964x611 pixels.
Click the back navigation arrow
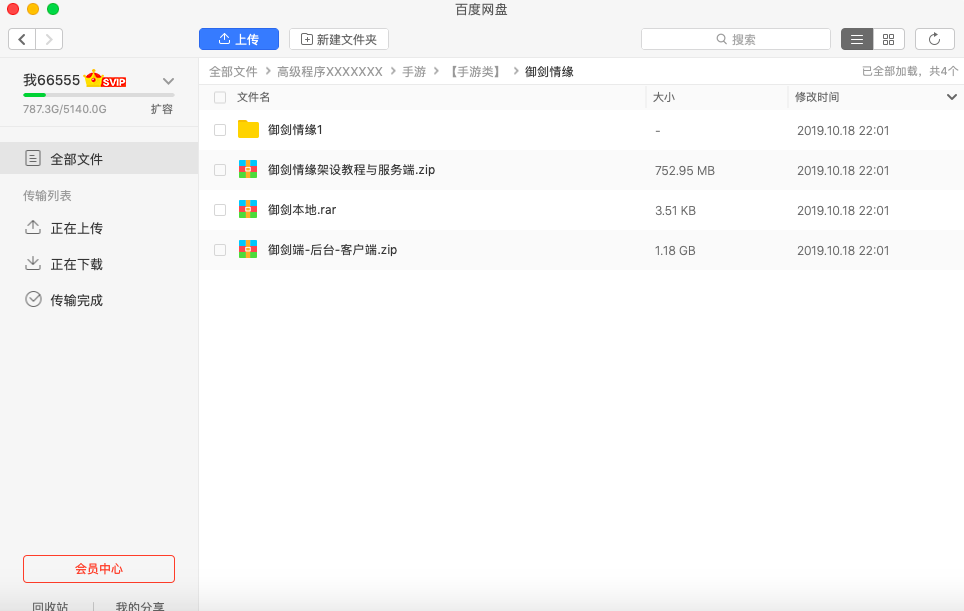pyautogui.click(x=22, y=39)
